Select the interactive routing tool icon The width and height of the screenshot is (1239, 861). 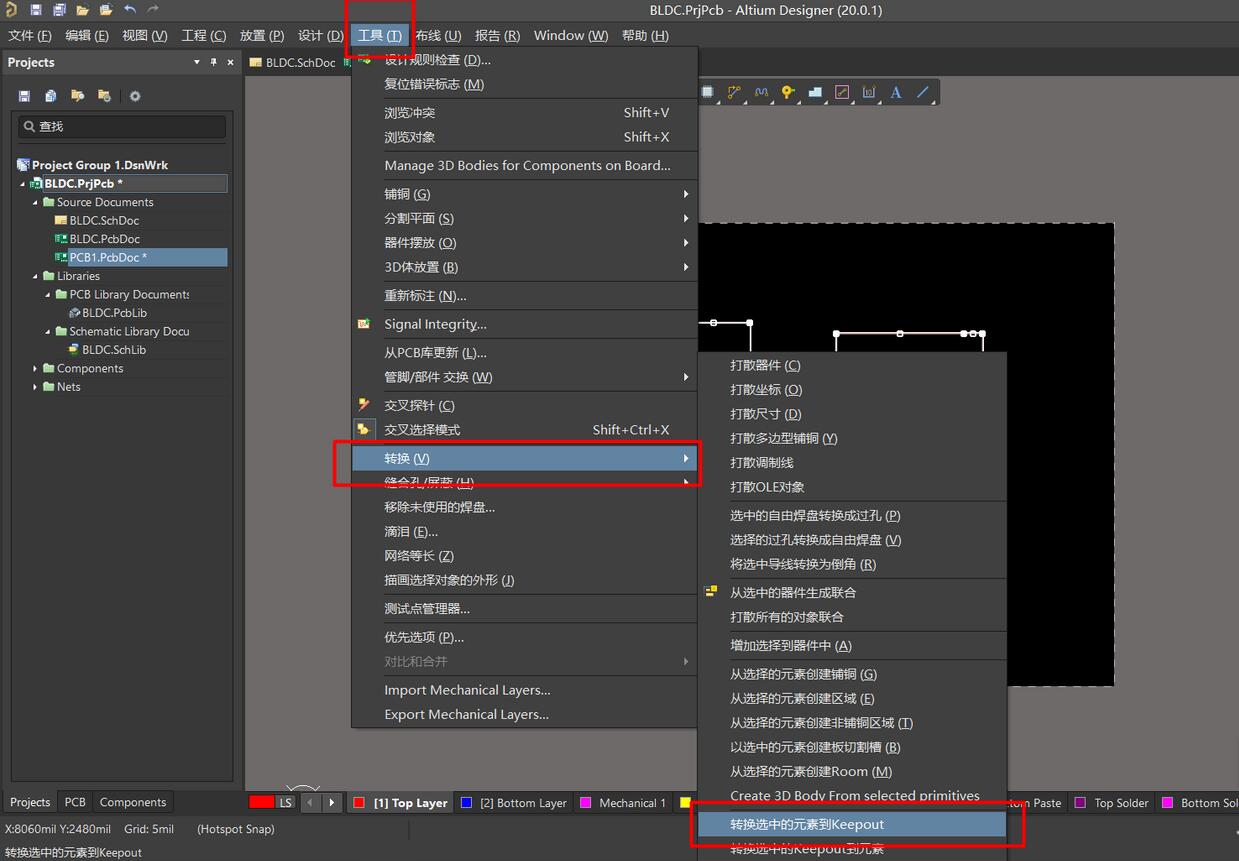(735, 92)
